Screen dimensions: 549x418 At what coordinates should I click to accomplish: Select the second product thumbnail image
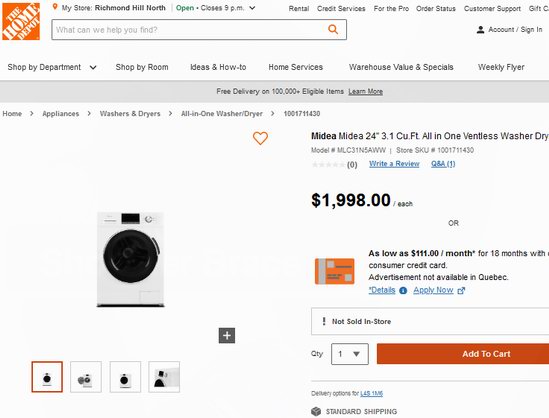86,377
